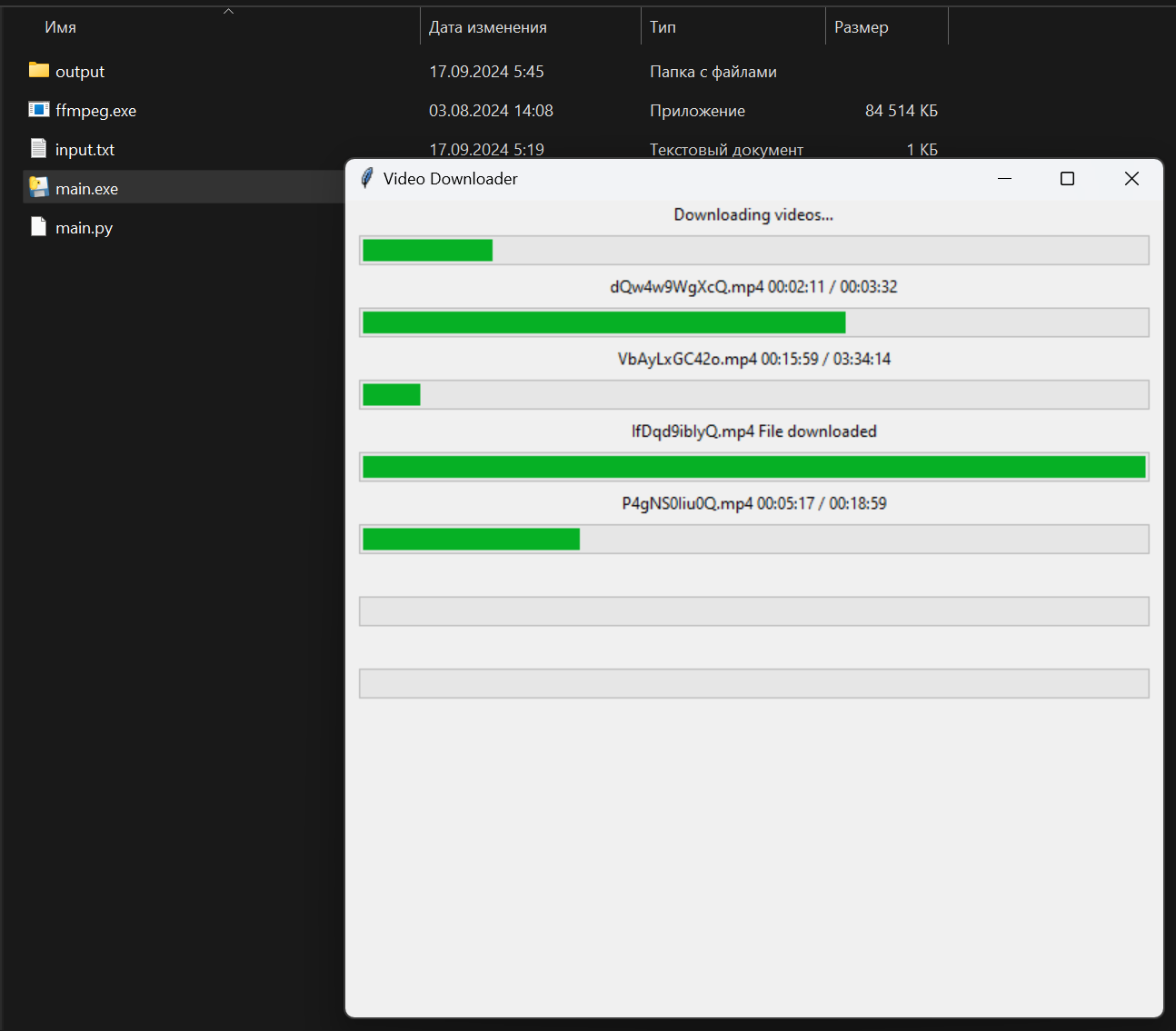Viewport: 1176px width, 1031px height.
Task: Click the overall Downloading videos progress bar
Action: [754, 250]
